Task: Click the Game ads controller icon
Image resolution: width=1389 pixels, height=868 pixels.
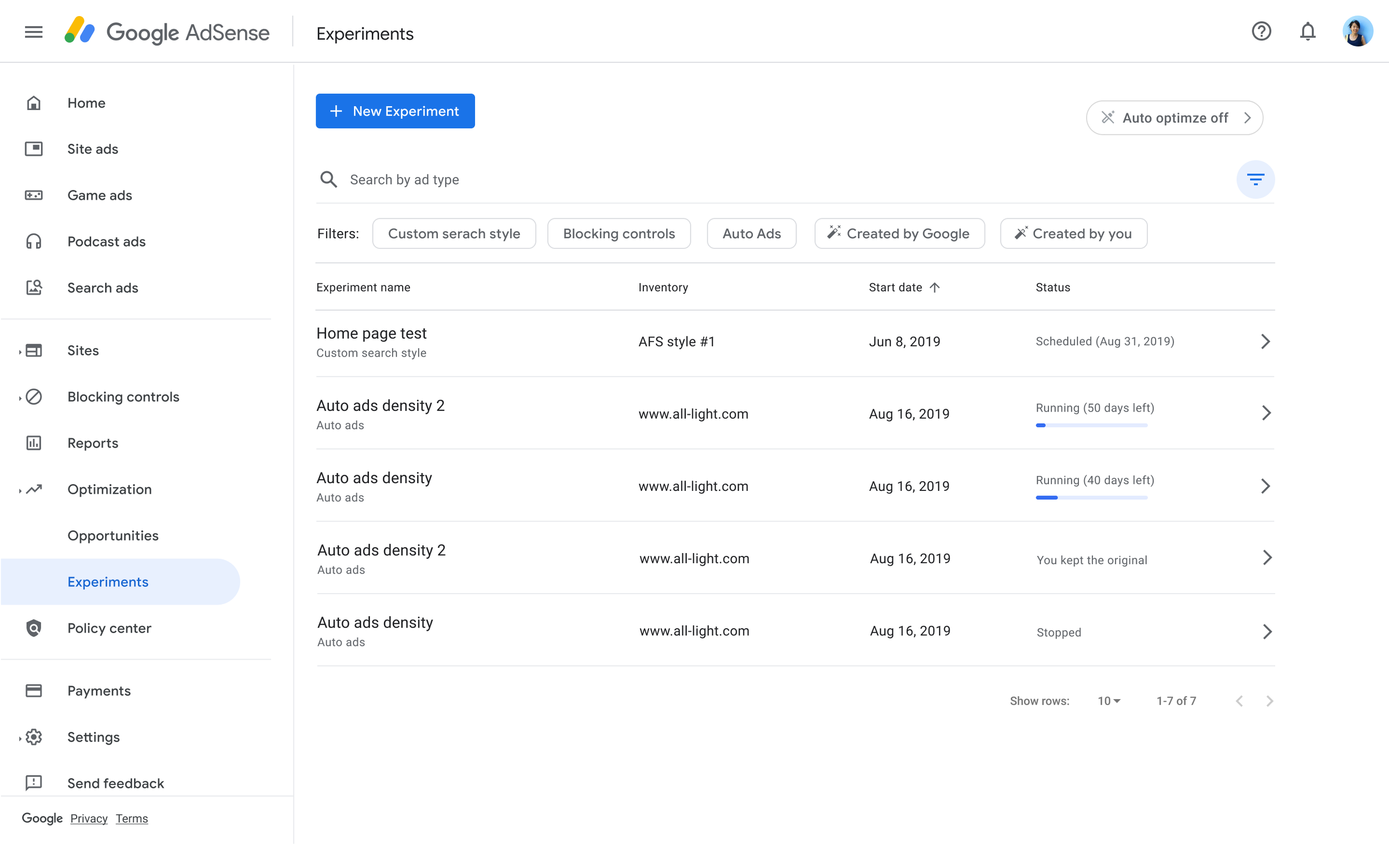Action: 33,195
